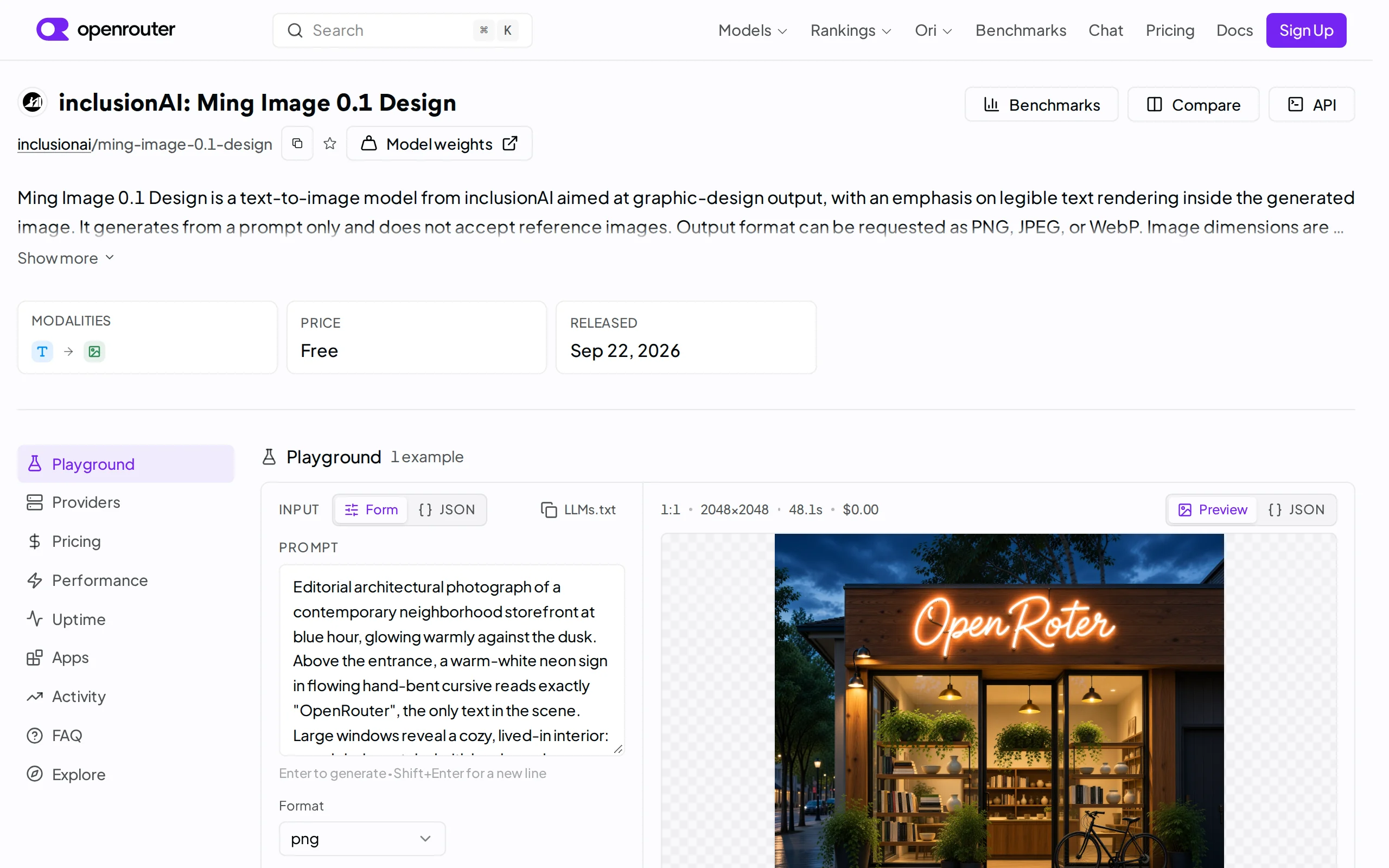Click the Activity trend icon
This screenshot has width=1389, height=868.
tap(35, 697)
